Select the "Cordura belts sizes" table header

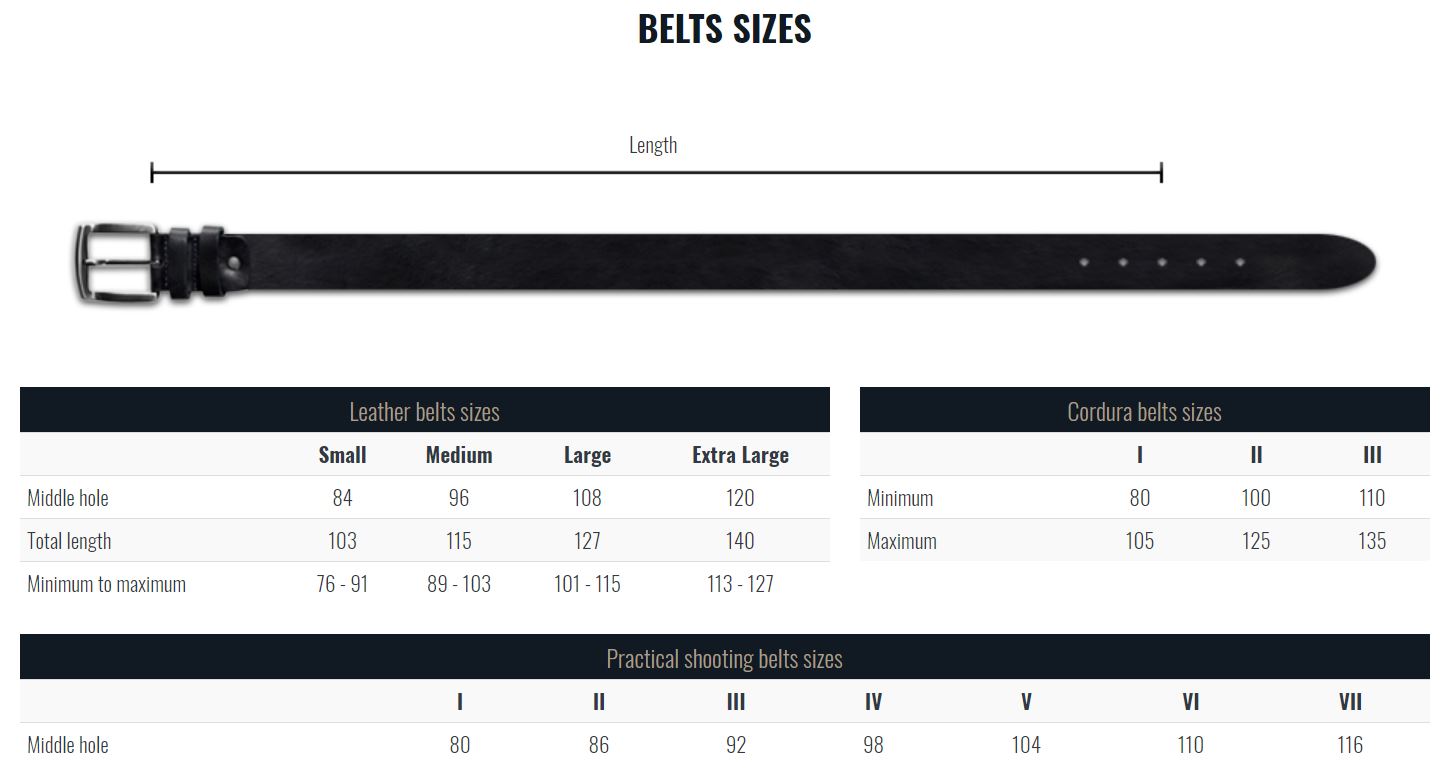(x=1144, y=411)
